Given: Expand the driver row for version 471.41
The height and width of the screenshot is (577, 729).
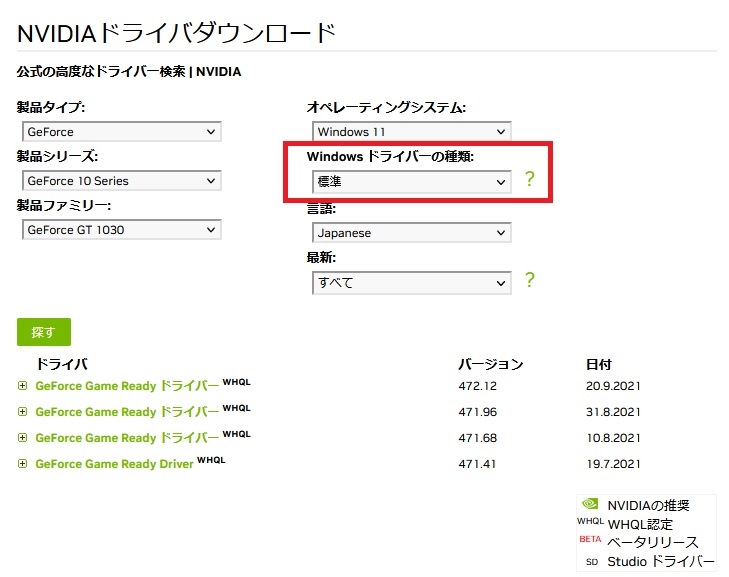Looking at the screenshot, I should [23, 464].
